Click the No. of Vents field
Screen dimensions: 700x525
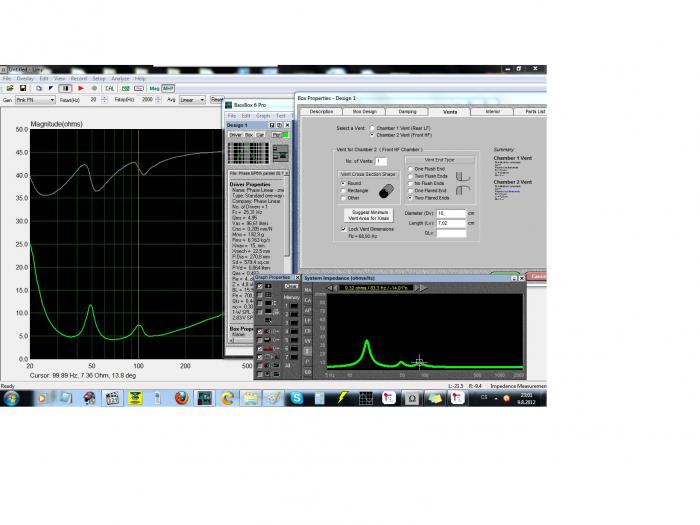point(381,161)
